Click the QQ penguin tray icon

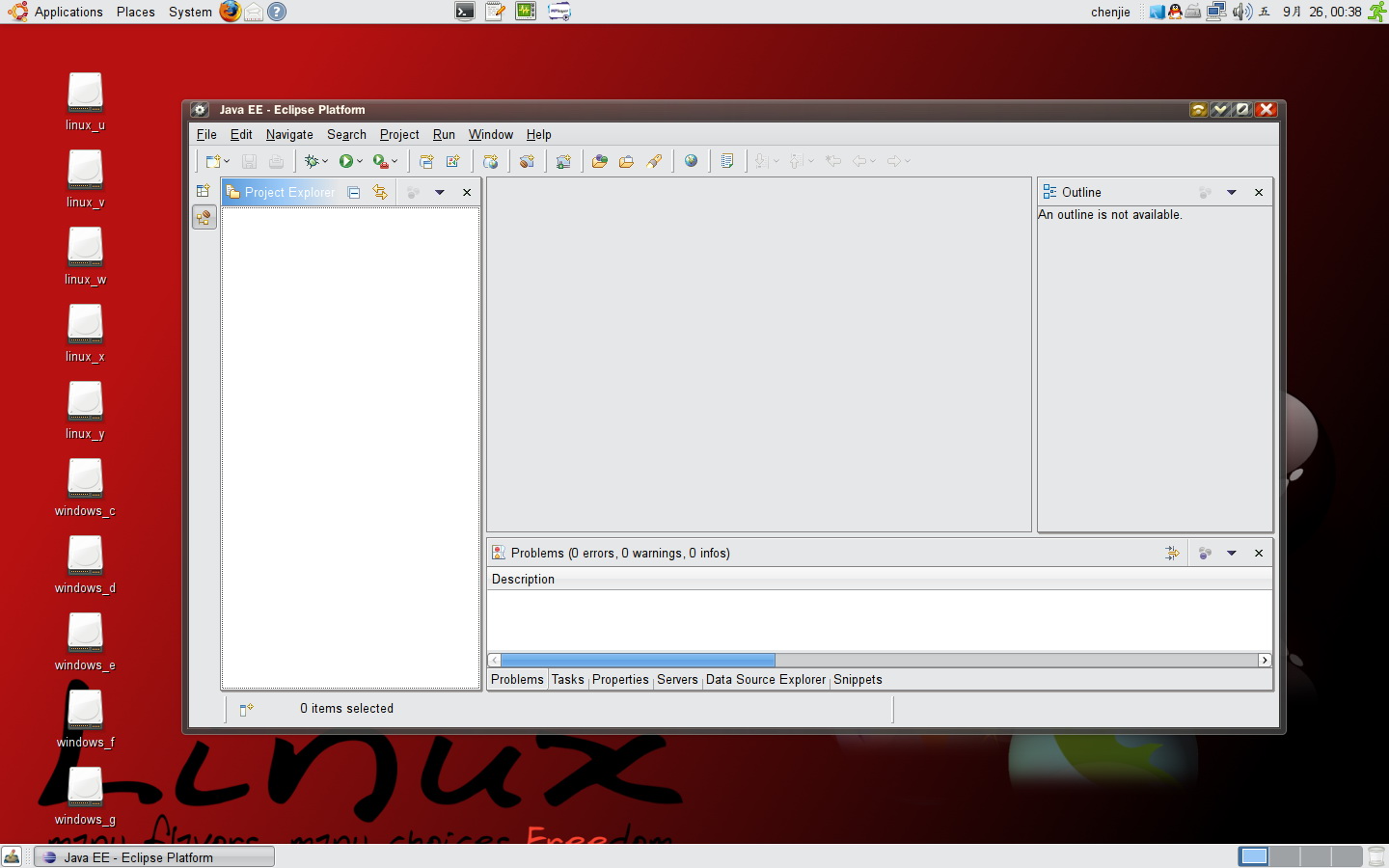click(1175, 12)
